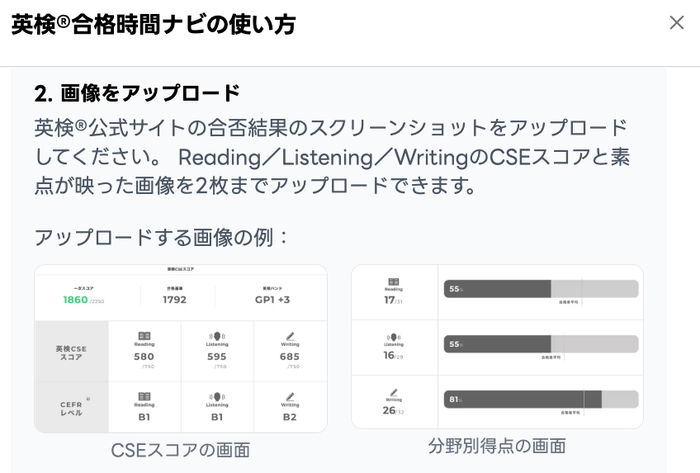Image resolution: width=700 pixels, height=473 pixels.
Task: Click the 分野別得点の画面 caption
Action: [x=497, y=446]
